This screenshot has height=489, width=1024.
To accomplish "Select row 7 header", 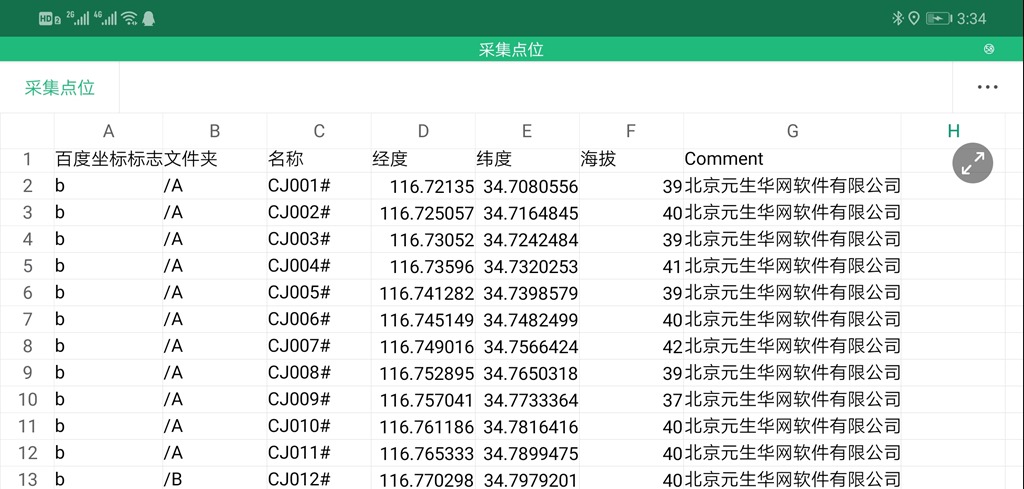I will [x=27, y=346].
